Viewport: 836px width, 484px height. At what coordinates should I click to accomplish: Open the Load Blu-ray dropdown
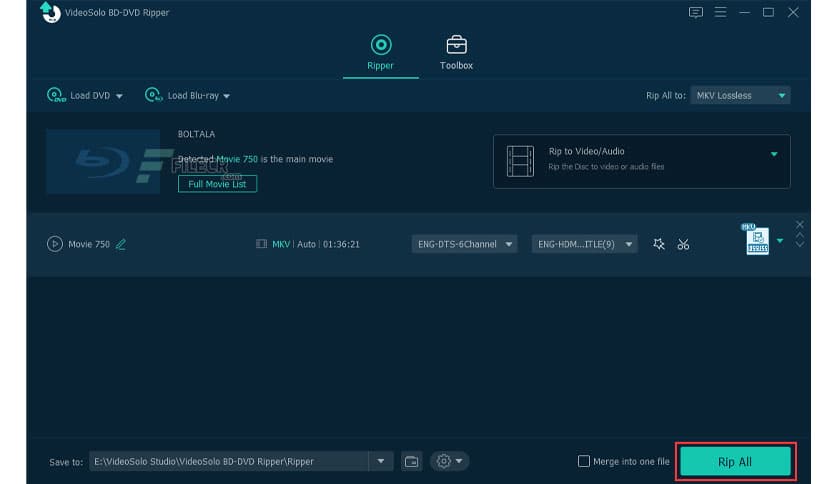click(x=226, y=96)
